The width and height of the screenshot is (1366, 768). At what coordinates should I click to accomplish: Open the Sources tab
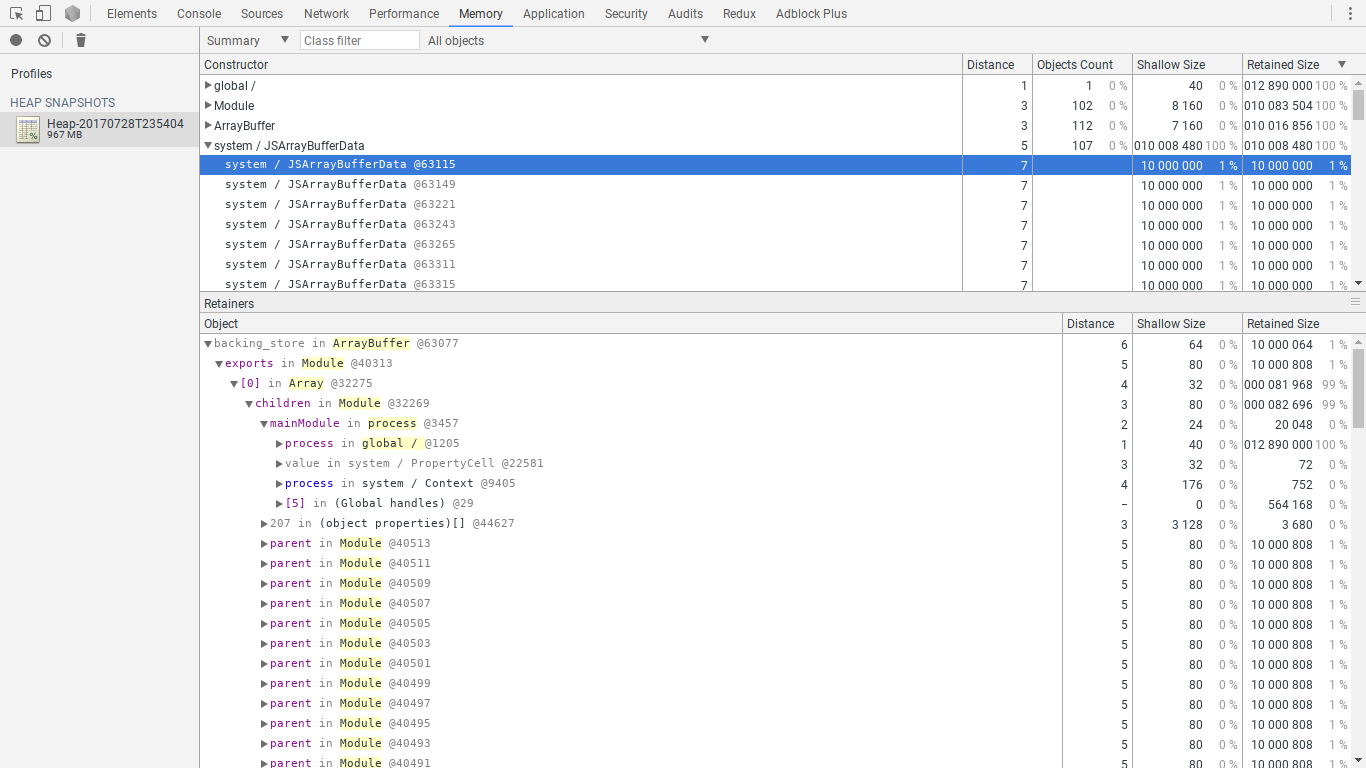(262, 13)
